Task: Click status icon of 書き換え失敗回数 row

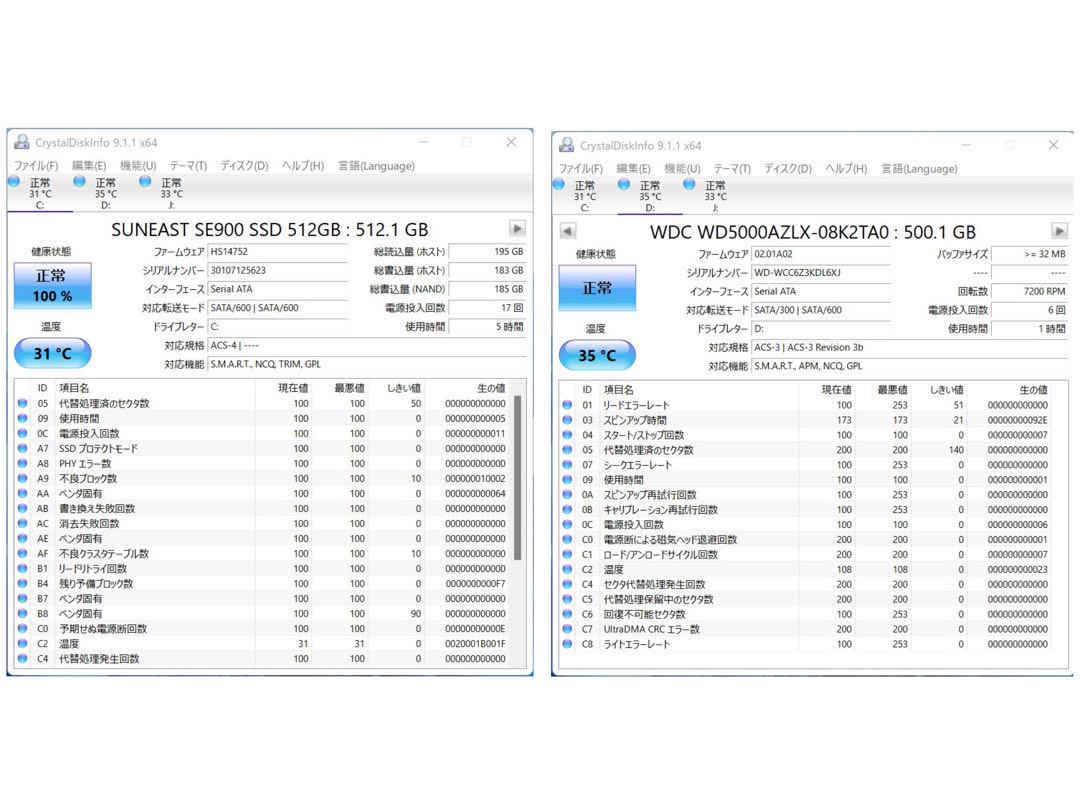Action: [23, 508]
